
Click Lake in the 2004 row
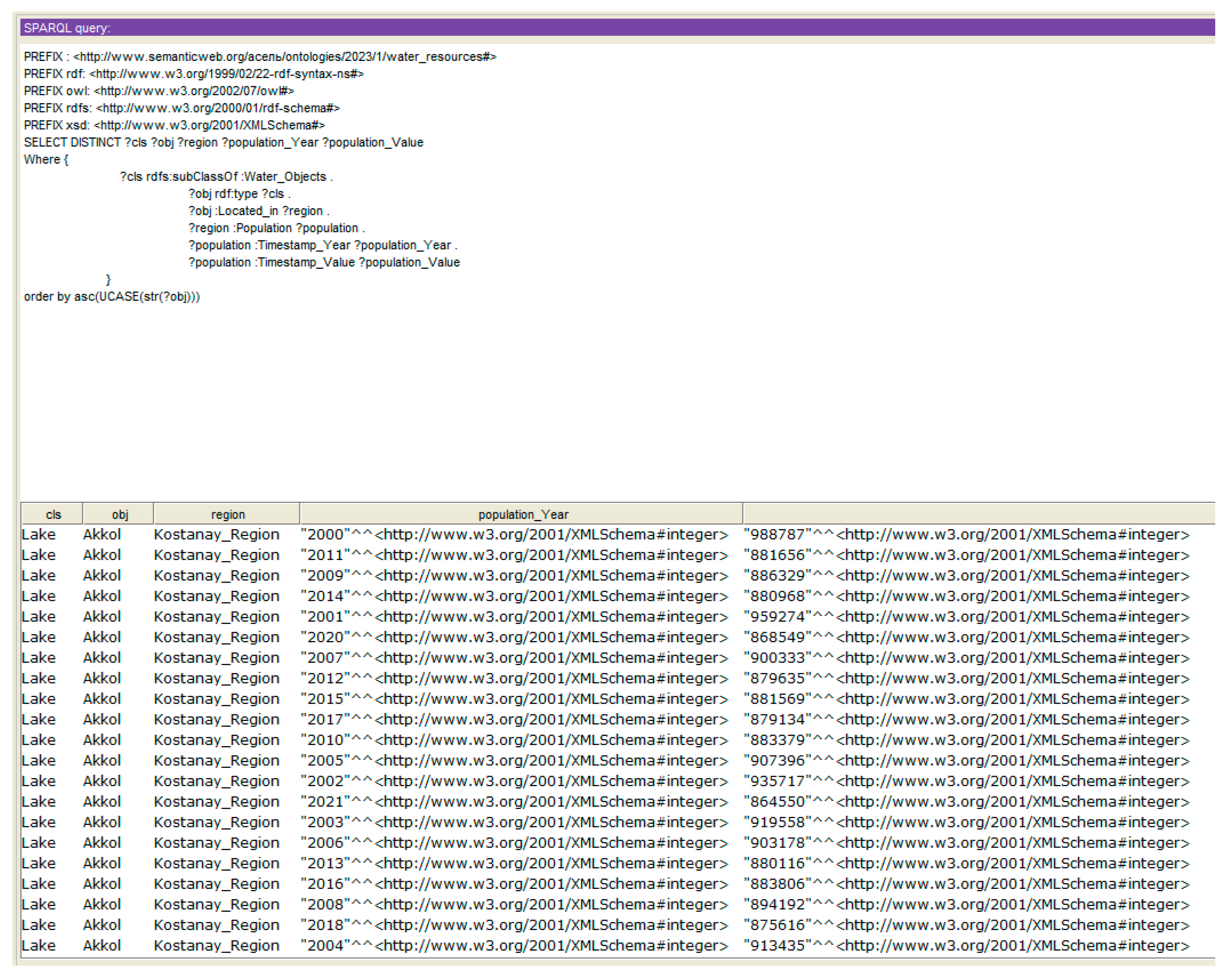[x=39, y=946]
